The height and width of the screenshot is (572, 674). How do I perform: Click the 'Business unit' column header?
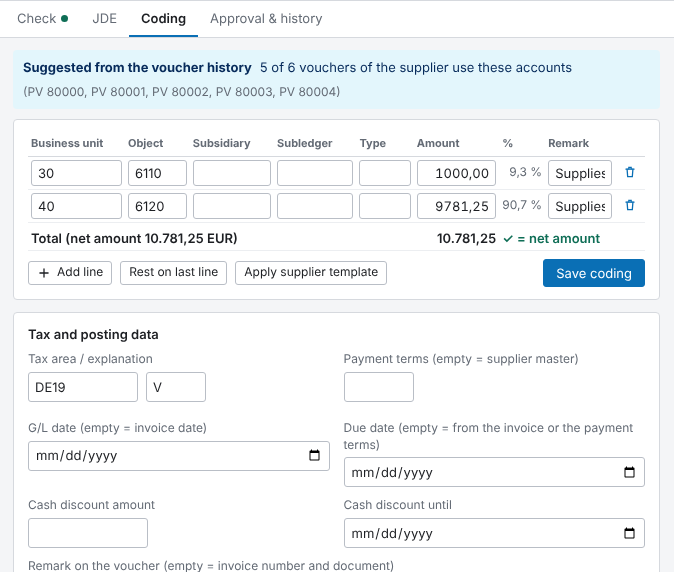pyautogui.click(x=67, y=143)
